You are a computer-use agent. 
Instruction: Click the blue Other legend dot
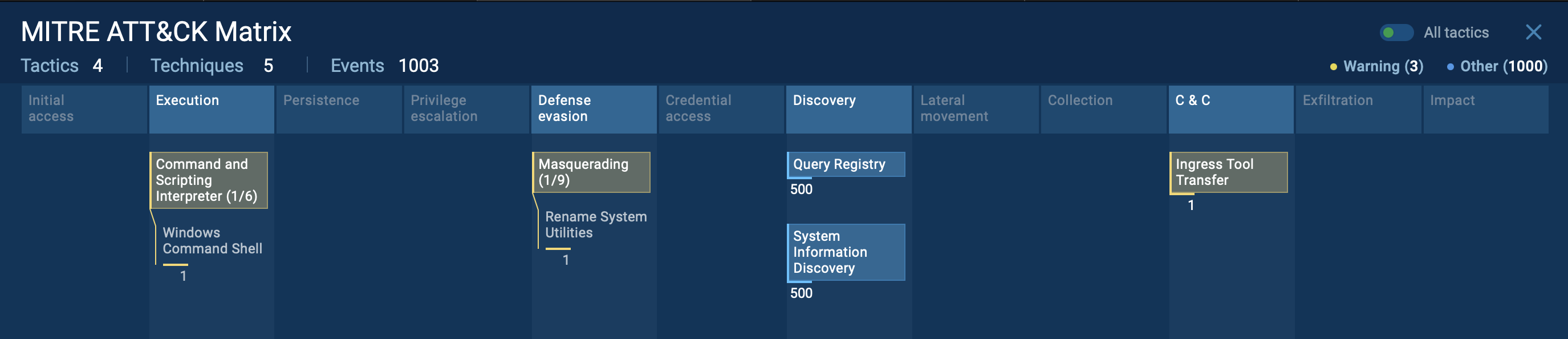pos(1450,67)
